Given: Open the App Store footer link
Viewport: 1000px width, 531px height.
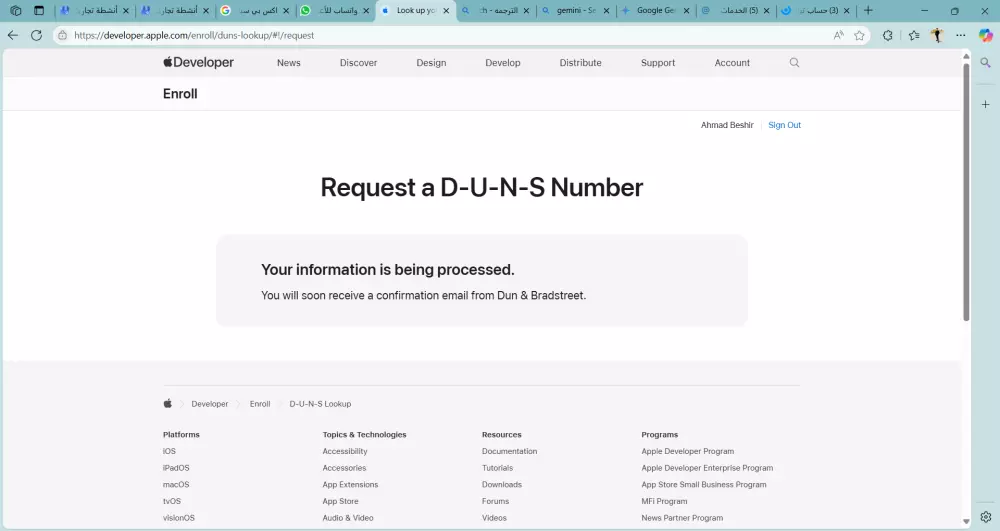Looking at the screenshot, I should (341, 500).
